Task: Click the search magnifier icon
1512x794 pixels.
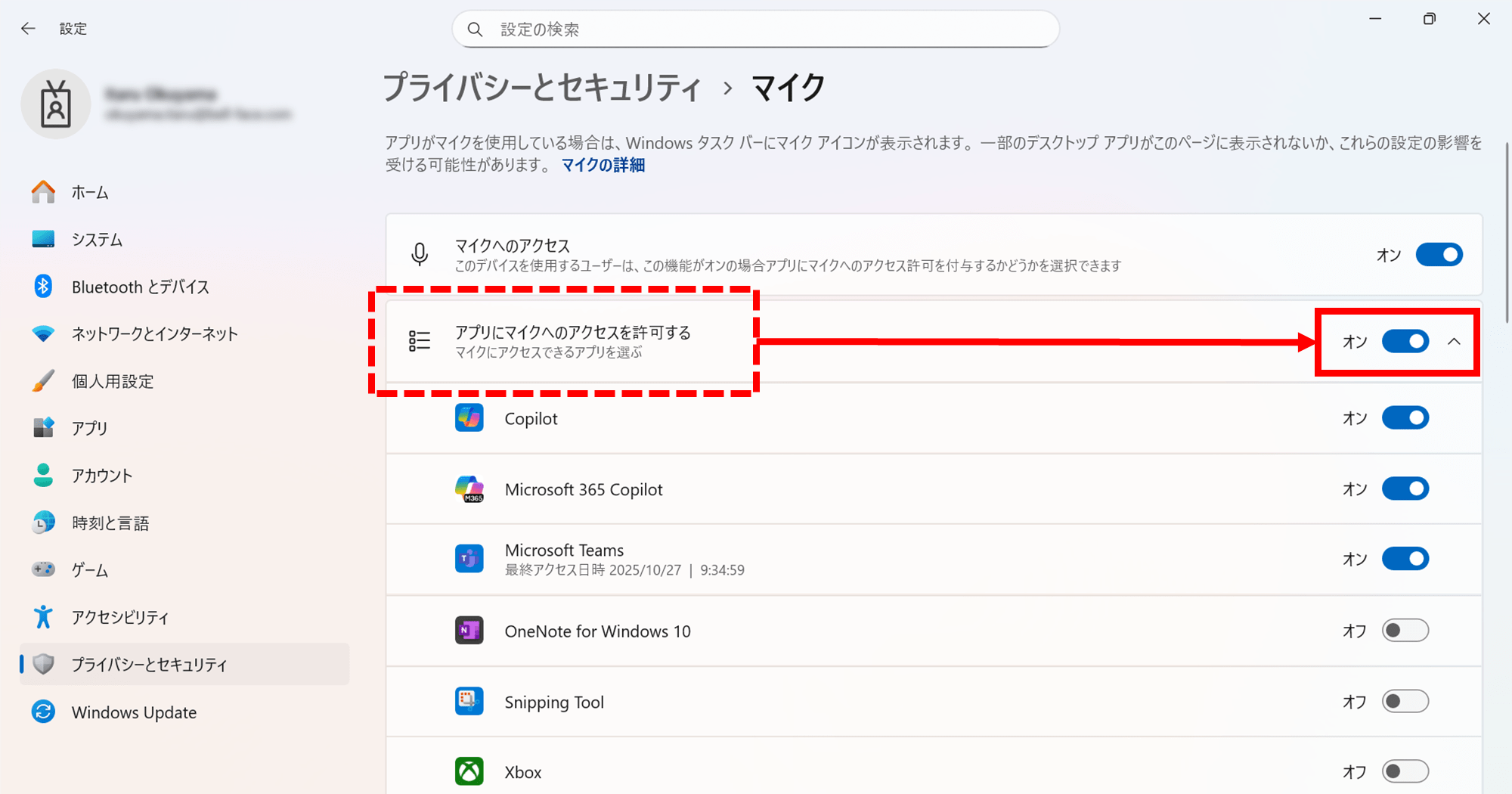Action: [475, 29]
